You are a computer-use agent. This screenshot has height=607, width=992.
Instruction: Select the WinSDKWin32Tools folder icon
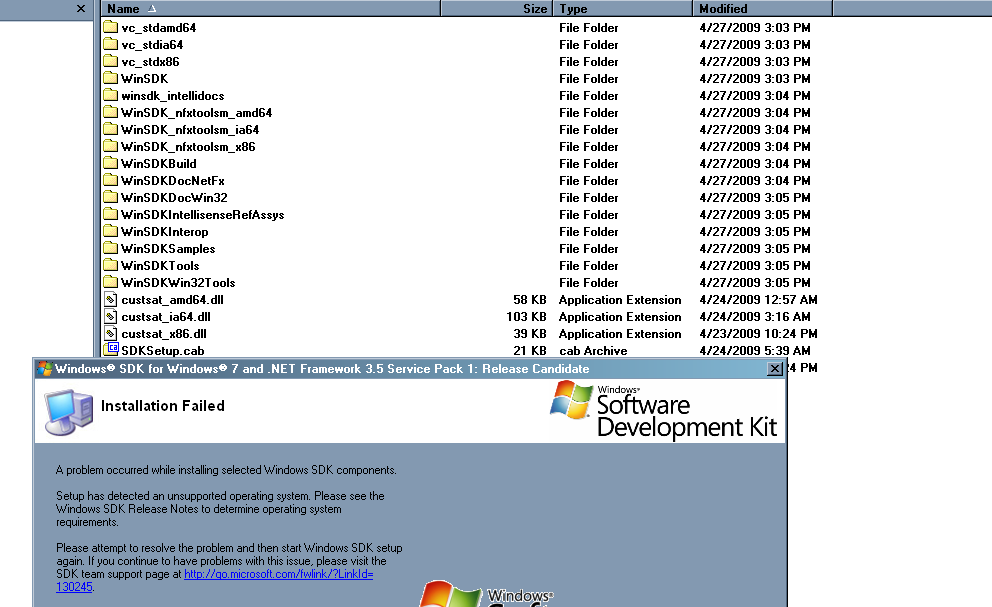point(111,282)
